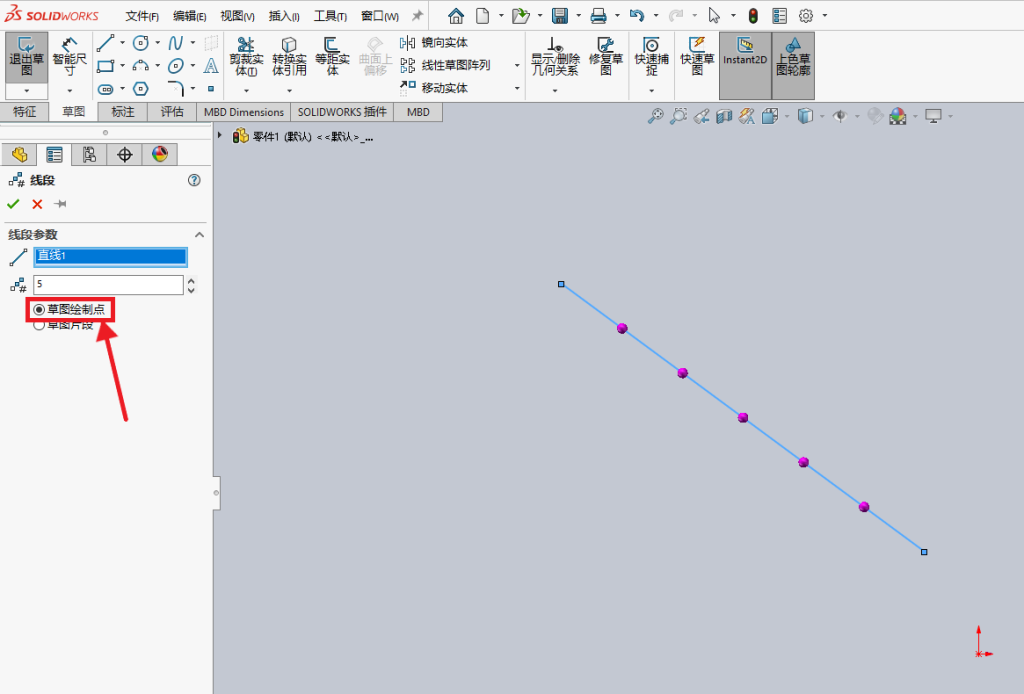Open the 插入 menu

coord(284,16)
